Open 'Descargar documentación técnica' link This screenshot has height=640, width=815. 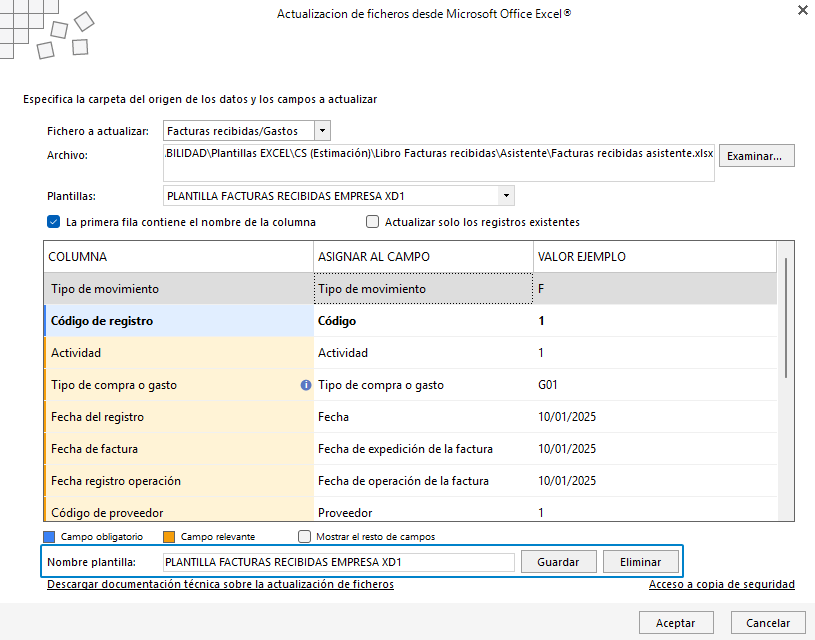pyautogui.click(x=220, y=584)
